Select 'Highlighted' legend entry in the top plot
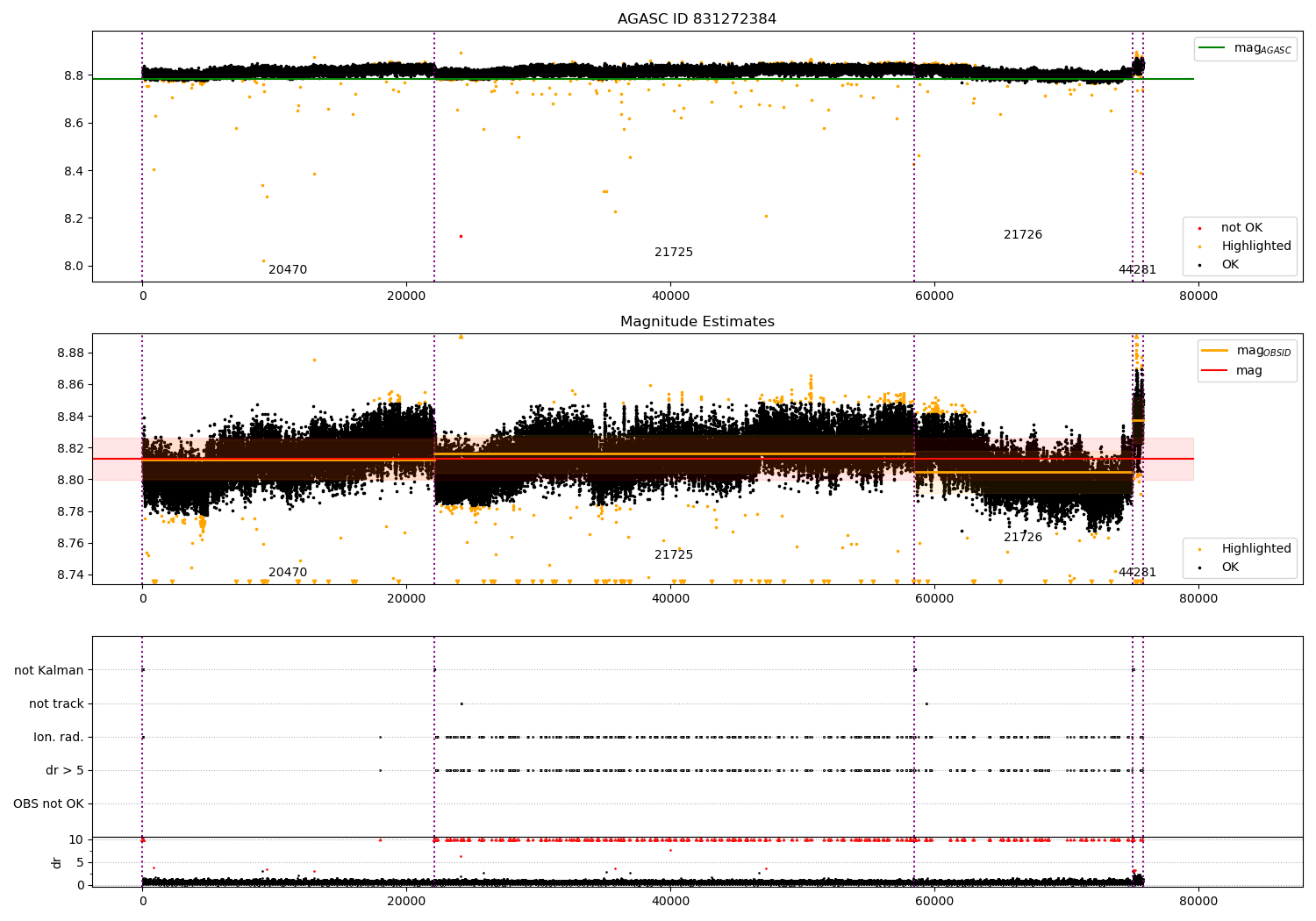Screen dimensions: 1316x921 point(1256,246)
